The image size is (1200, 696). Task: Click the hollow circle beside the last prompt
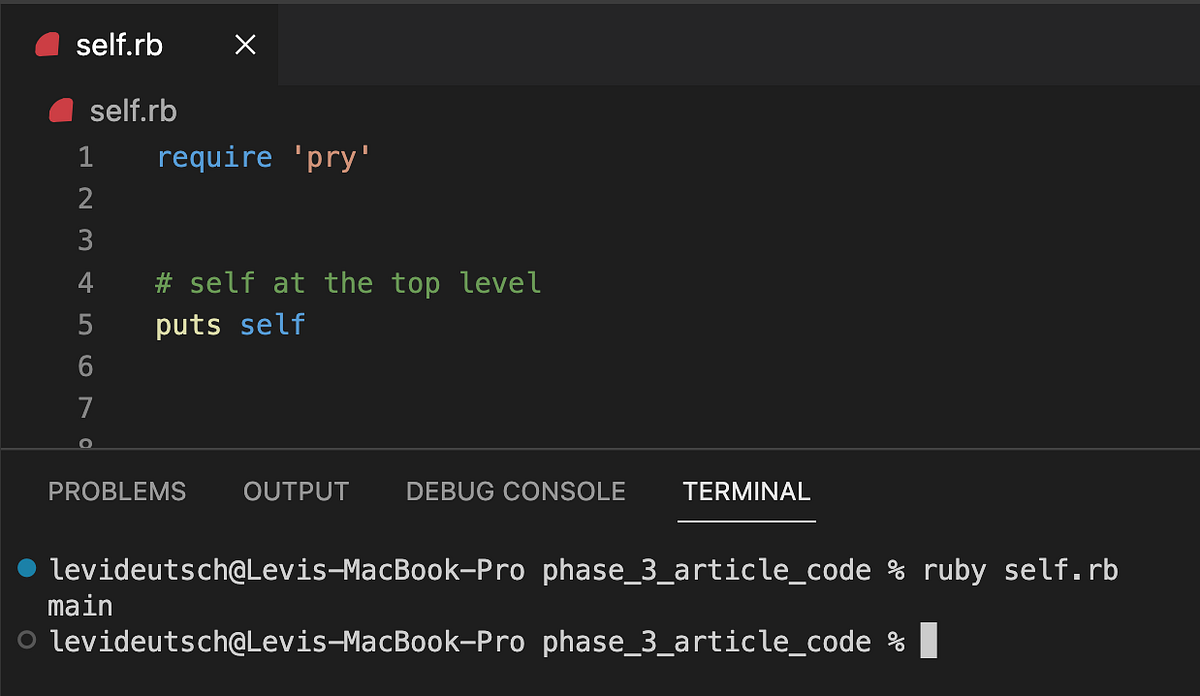[27, 640]
